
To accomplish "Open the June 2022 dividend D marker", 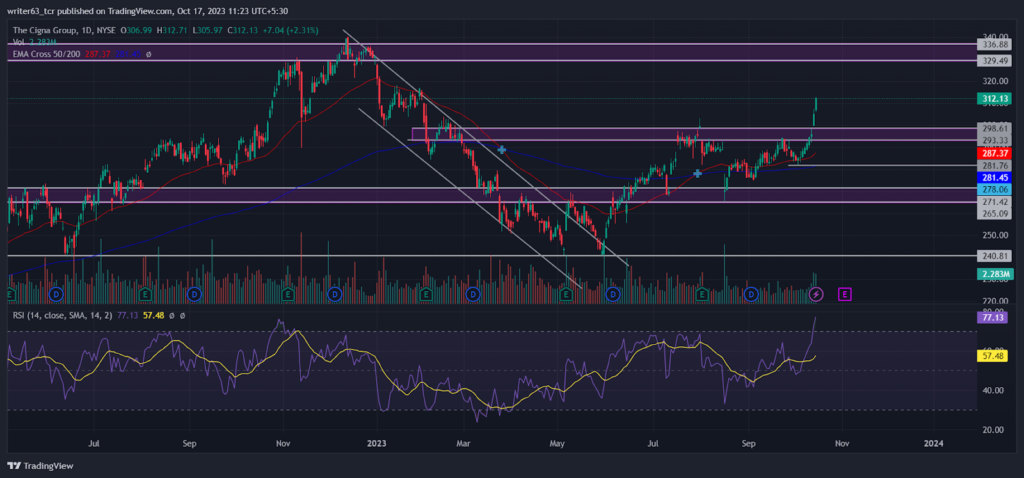I will pos(56,295).
